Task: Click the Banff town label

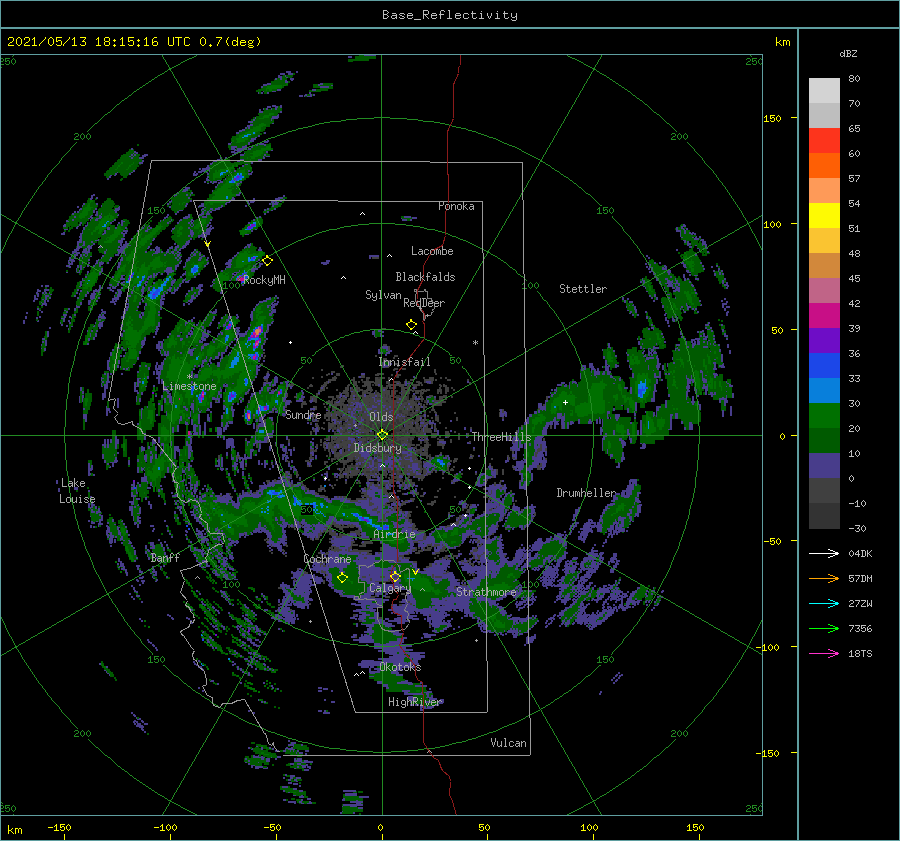Action: coord(165,557)
